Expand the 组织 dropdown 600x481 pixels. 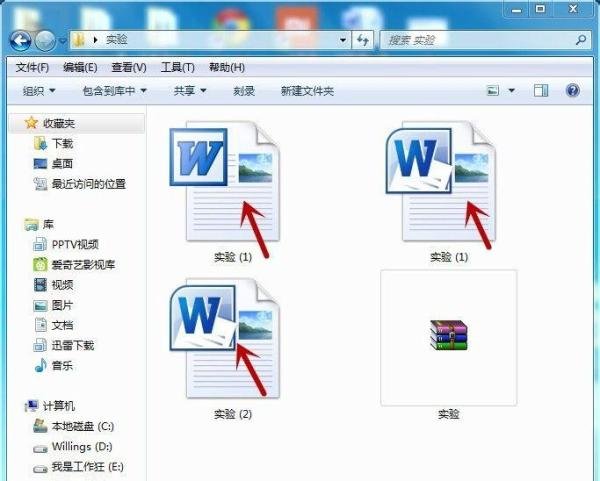(x=39, y=91)
